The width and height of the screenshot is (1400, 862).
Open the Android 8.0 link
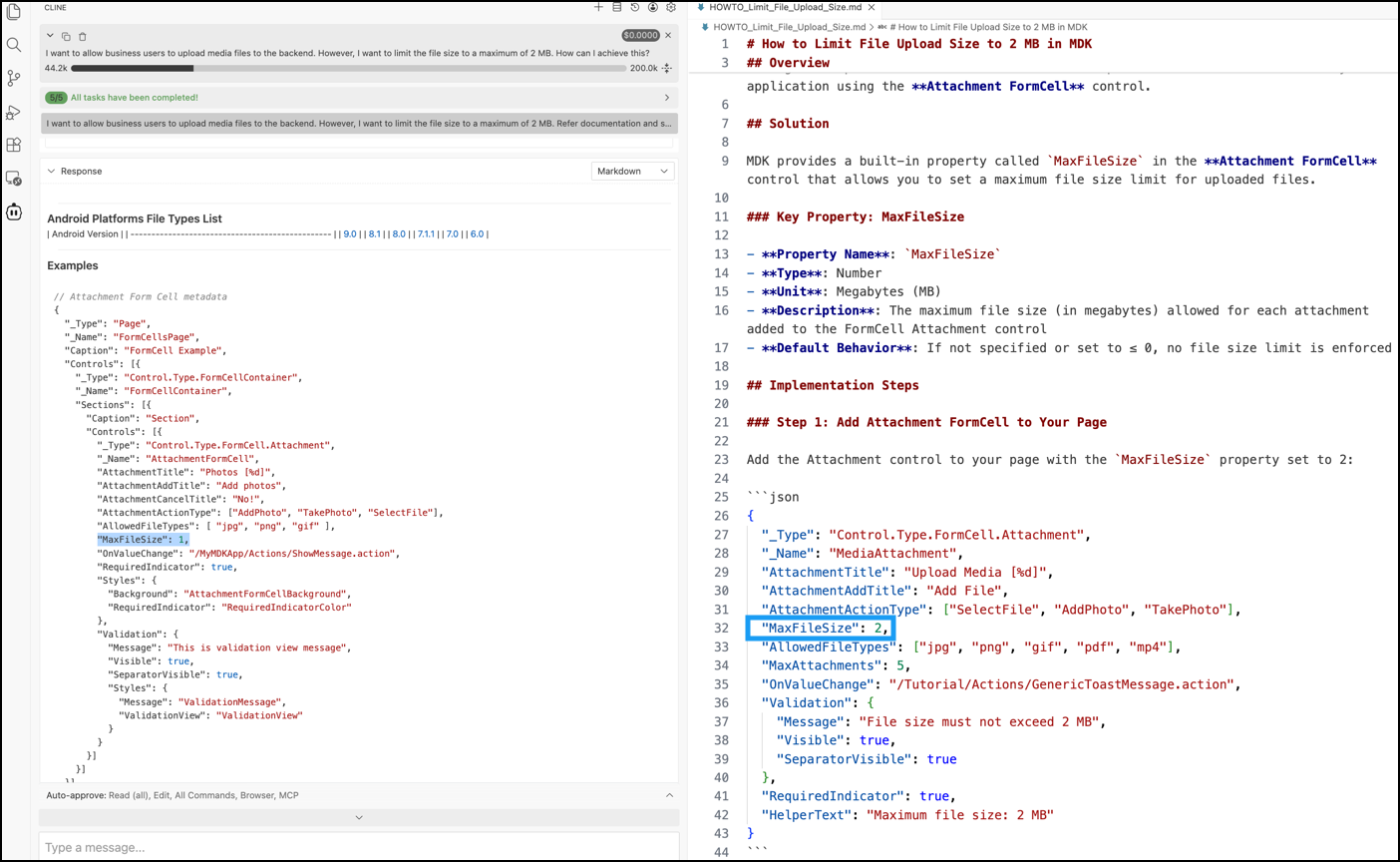click(x=399, y=234)
